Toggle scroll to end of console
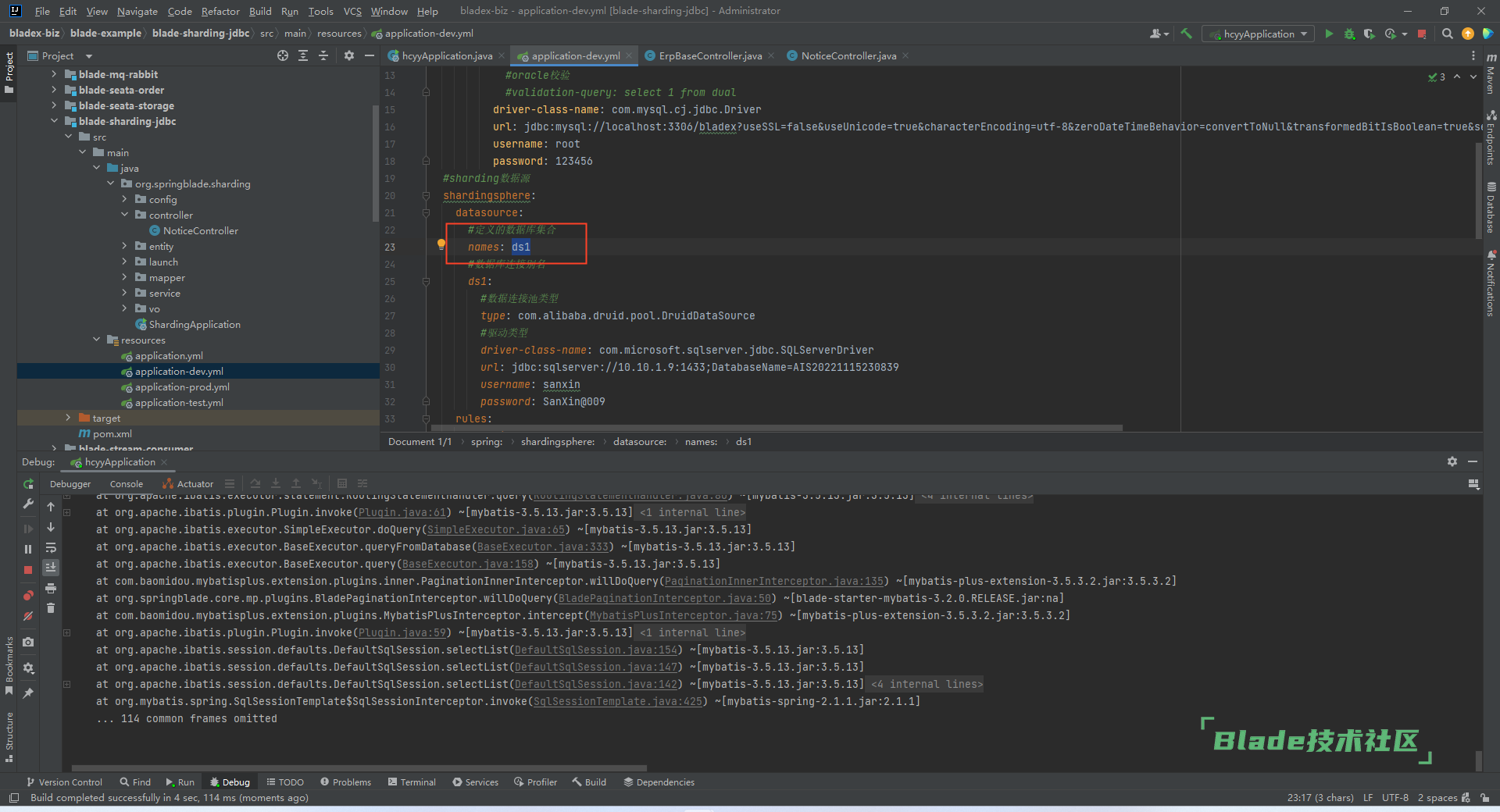 (x=51, y=568)
